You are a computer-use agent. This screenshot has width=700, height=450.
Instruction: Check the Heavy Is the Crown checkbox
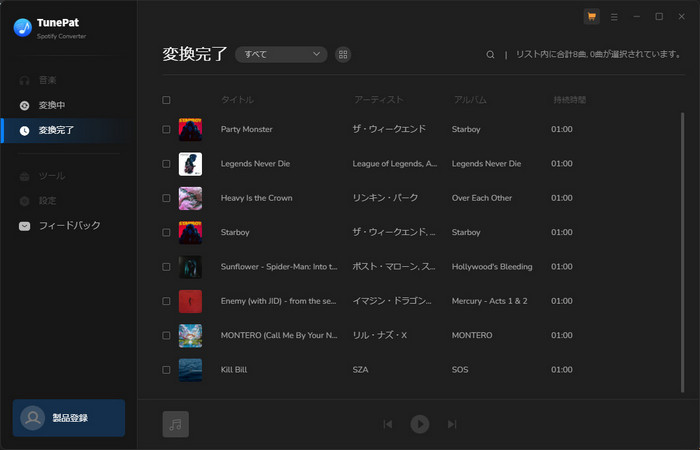pos(166,198)
